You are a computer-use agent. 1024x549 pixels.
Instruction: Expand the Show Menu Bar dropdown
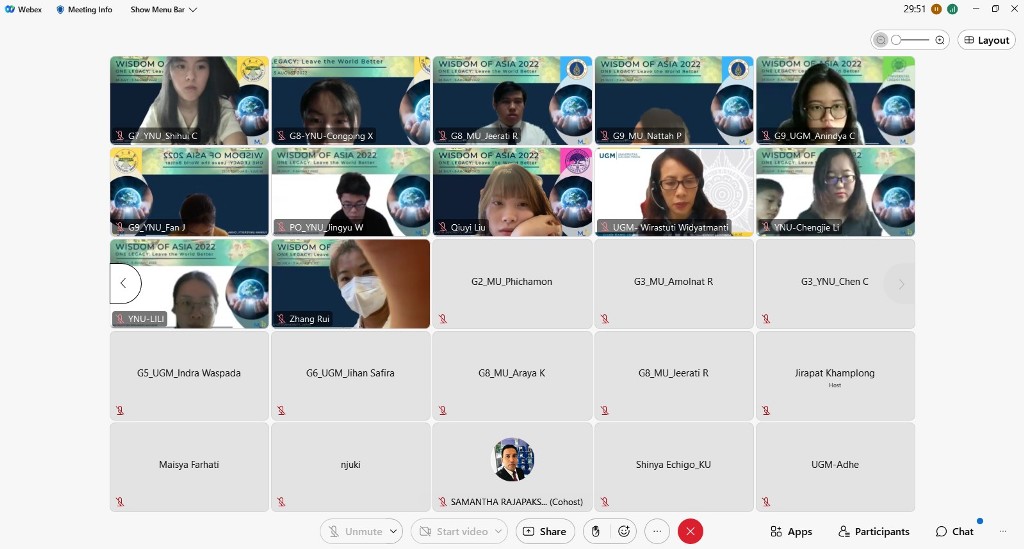[164, 9]
